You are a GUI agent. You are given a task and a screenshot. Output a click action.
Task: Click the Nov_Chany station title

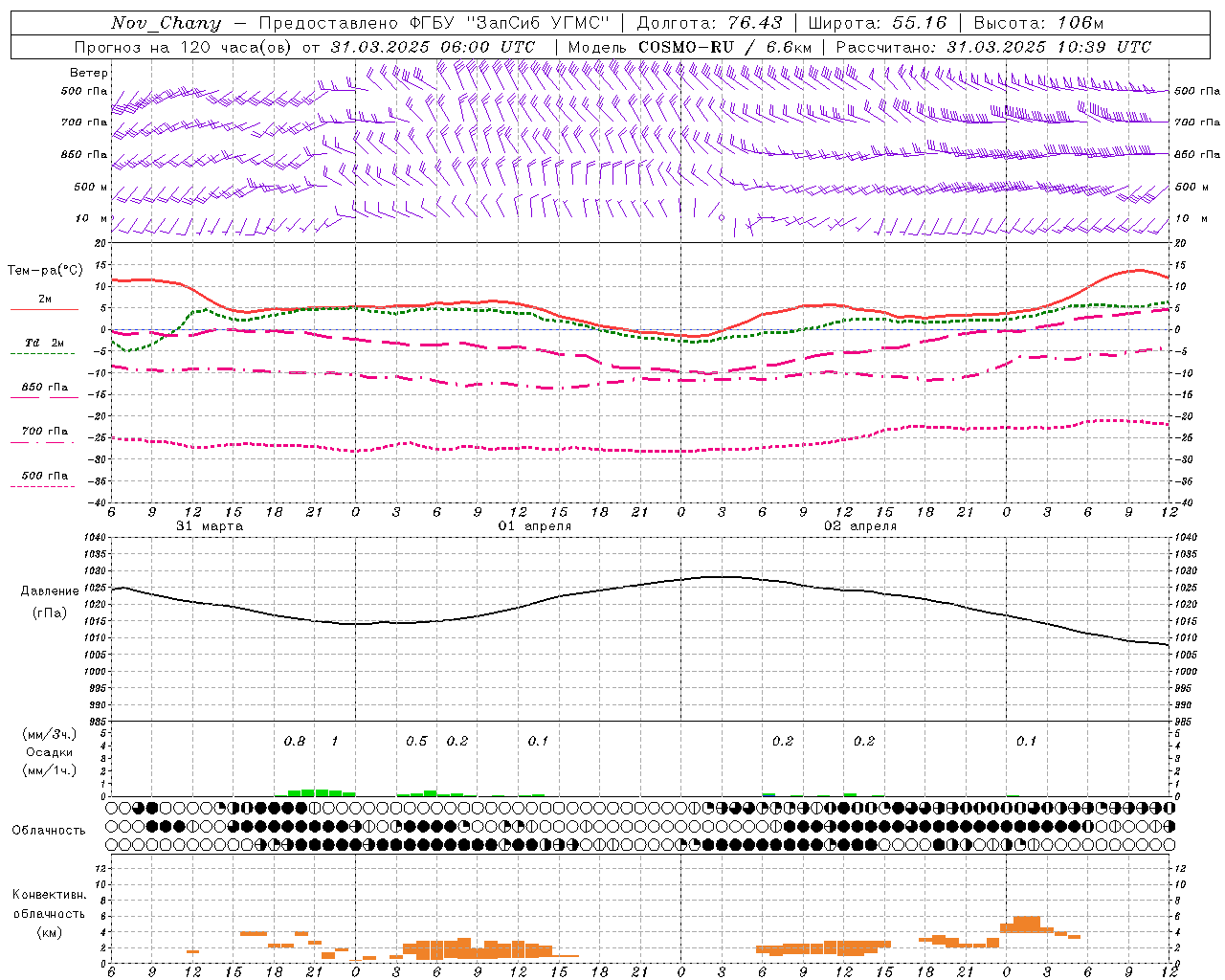coord(167,23)
